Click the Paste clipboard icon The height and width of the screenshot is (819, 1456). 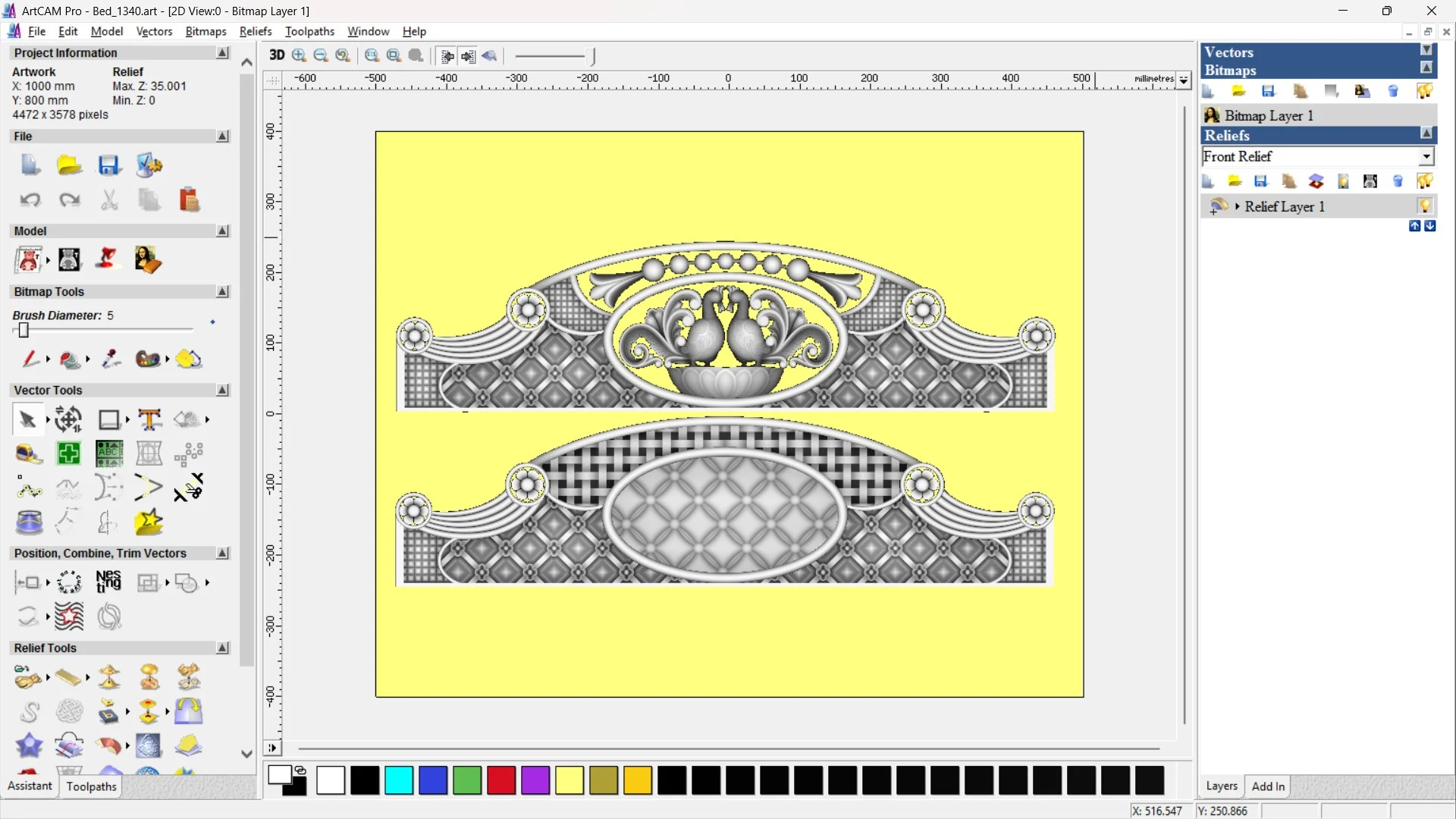(x=189, y=199)
